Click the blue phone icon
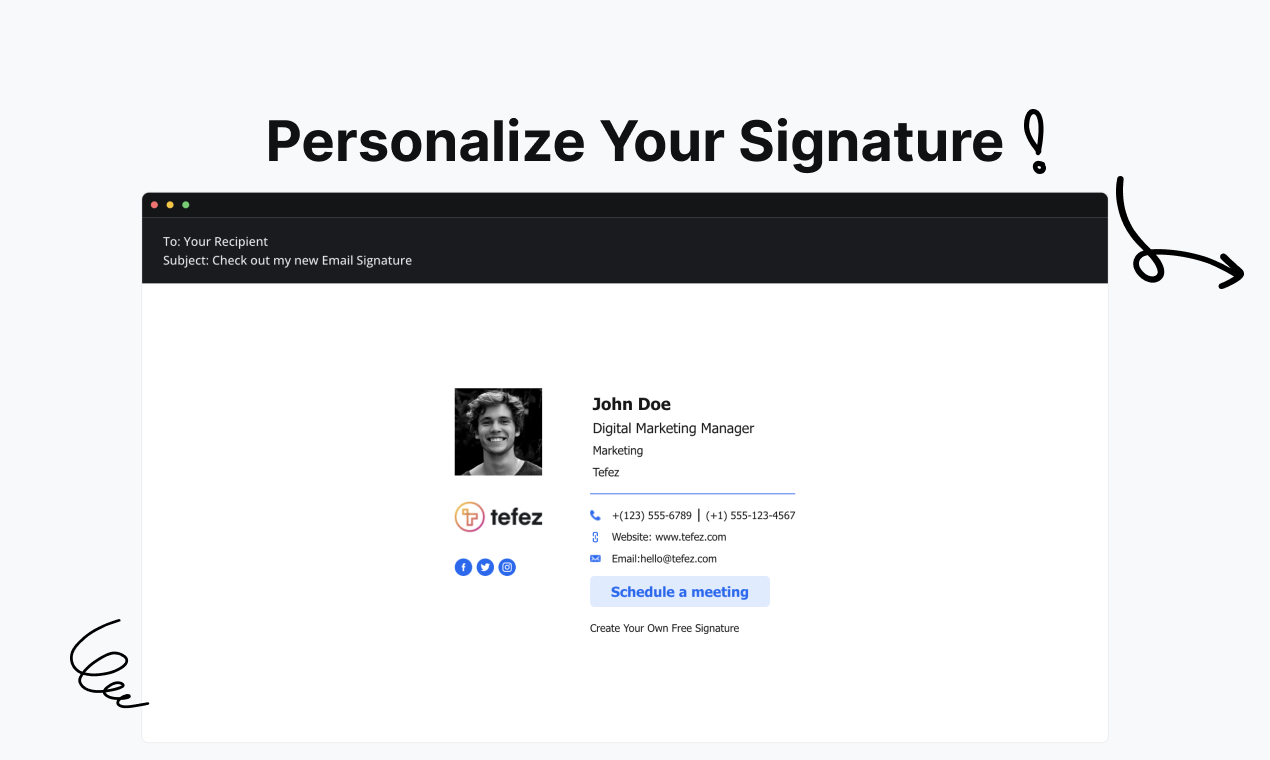Viewport: 1270px width, 760px height. pos(595,516)
